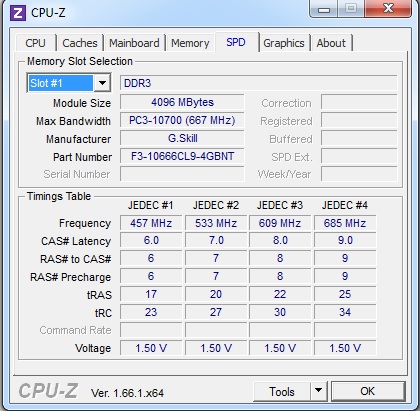Click the tRC value 34
Viewport: 420px width, 411px height.
(345, 312)
